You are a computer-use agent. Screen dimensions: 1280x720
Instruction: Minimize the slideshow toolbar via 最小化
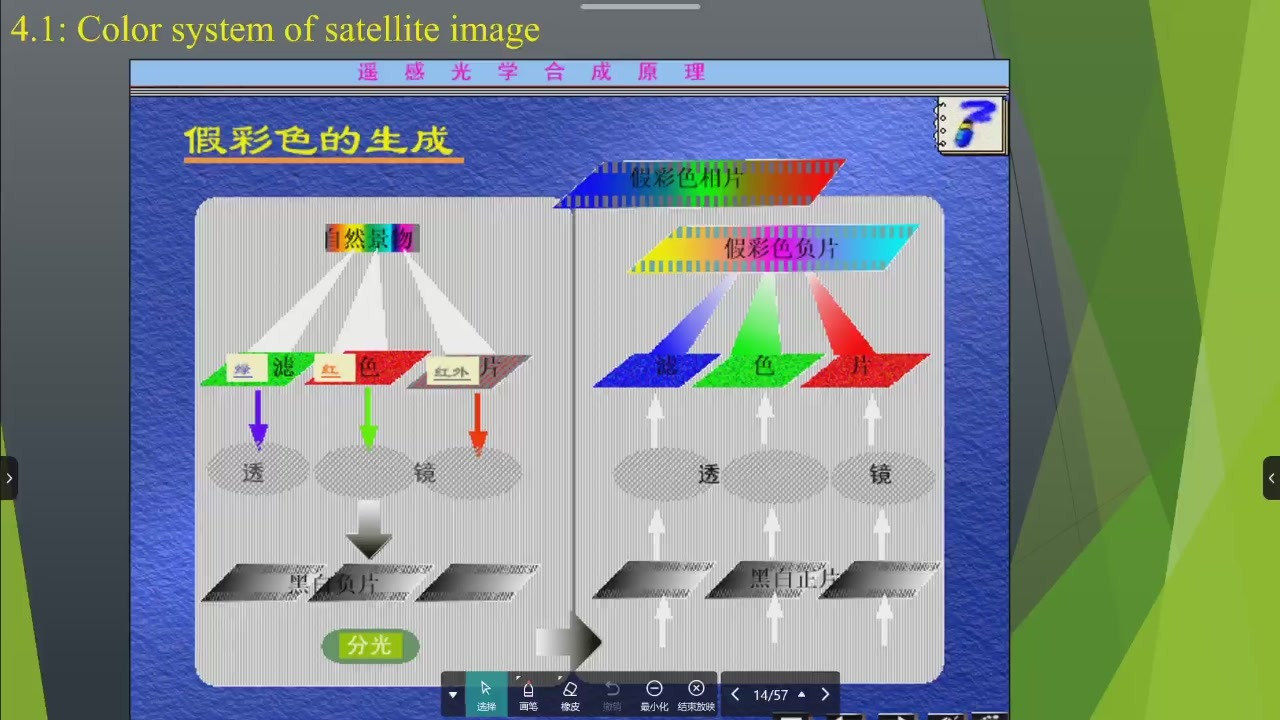[654, 694]
